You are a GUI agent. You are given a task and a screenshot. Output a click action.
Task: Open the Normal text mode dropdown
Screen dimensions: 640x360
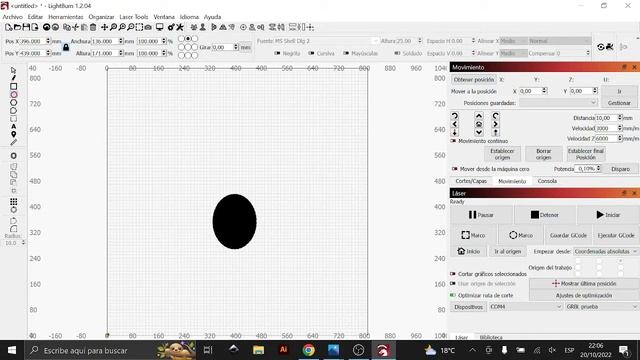[559, 41]
